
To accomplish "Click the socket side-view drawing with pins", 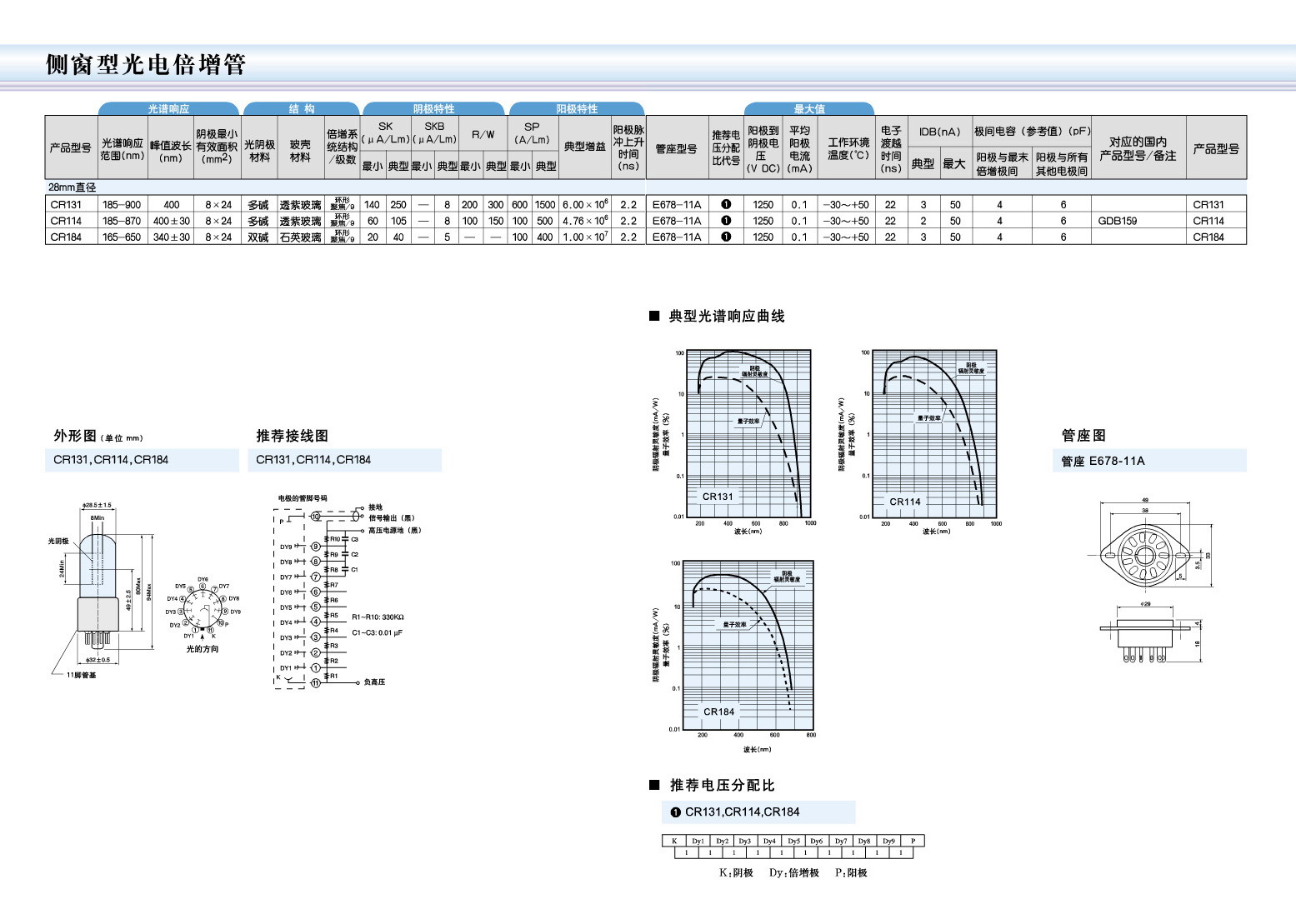I will tap(1145, 639).
